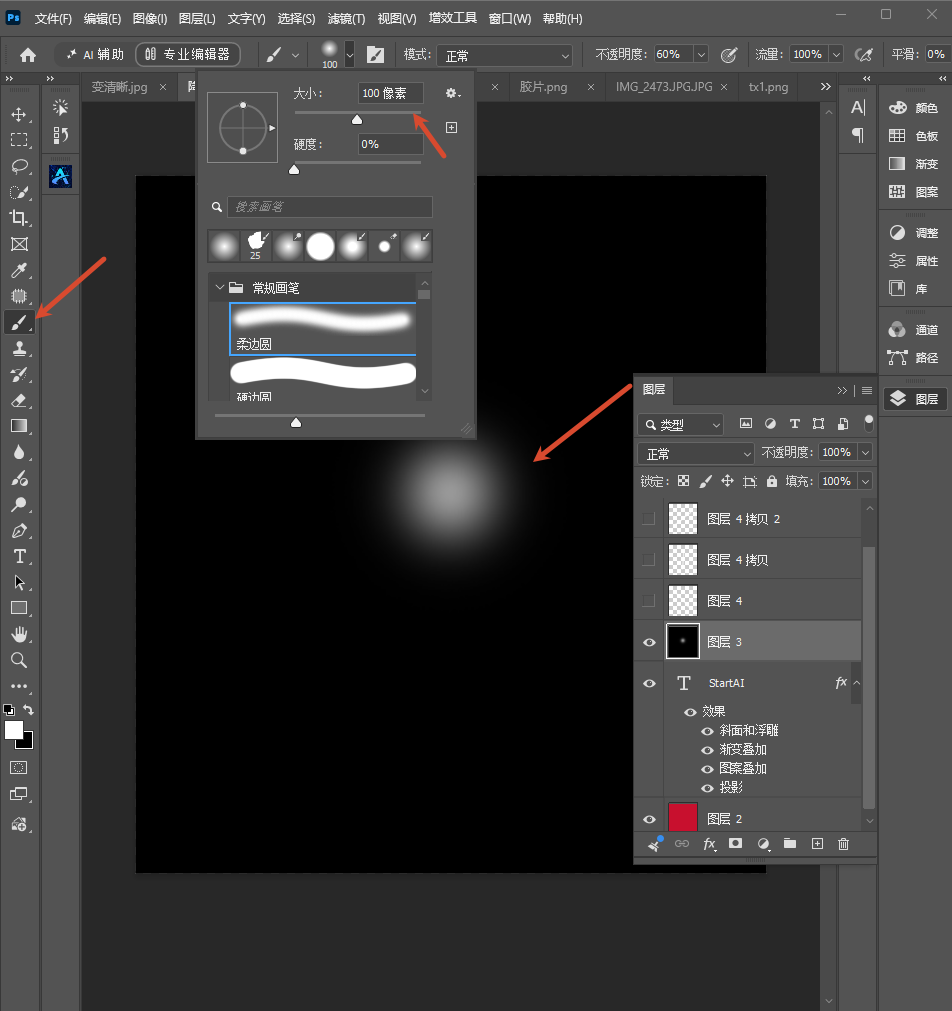Click the foreground color swatch
Image resolution: width=952 pixels, height=1011 pixels.
14,731
